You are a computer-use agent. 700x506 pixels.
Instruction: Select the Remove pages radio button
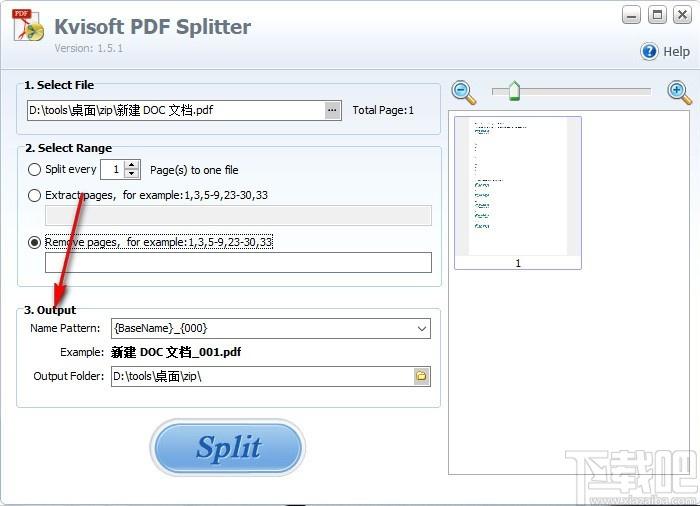point(34,243)
